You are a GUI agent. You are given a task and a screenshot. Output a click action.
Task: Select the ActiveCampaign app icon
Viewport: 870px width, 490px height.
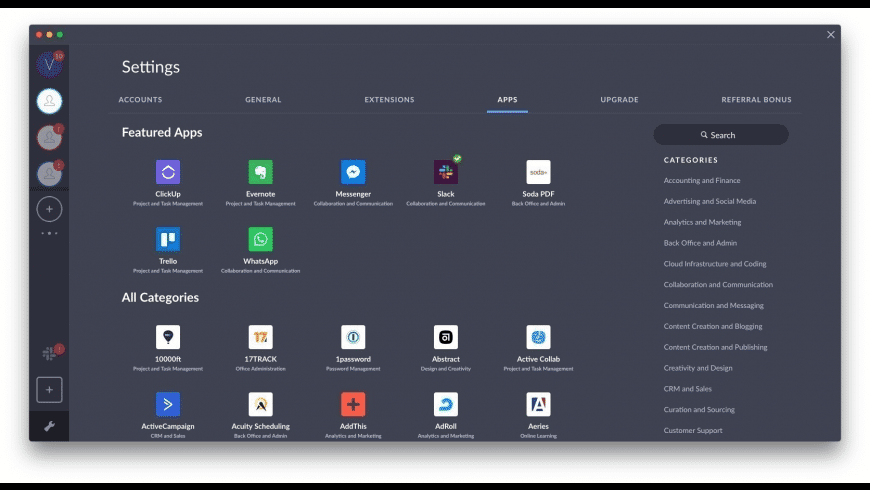[x=168, y=404]
